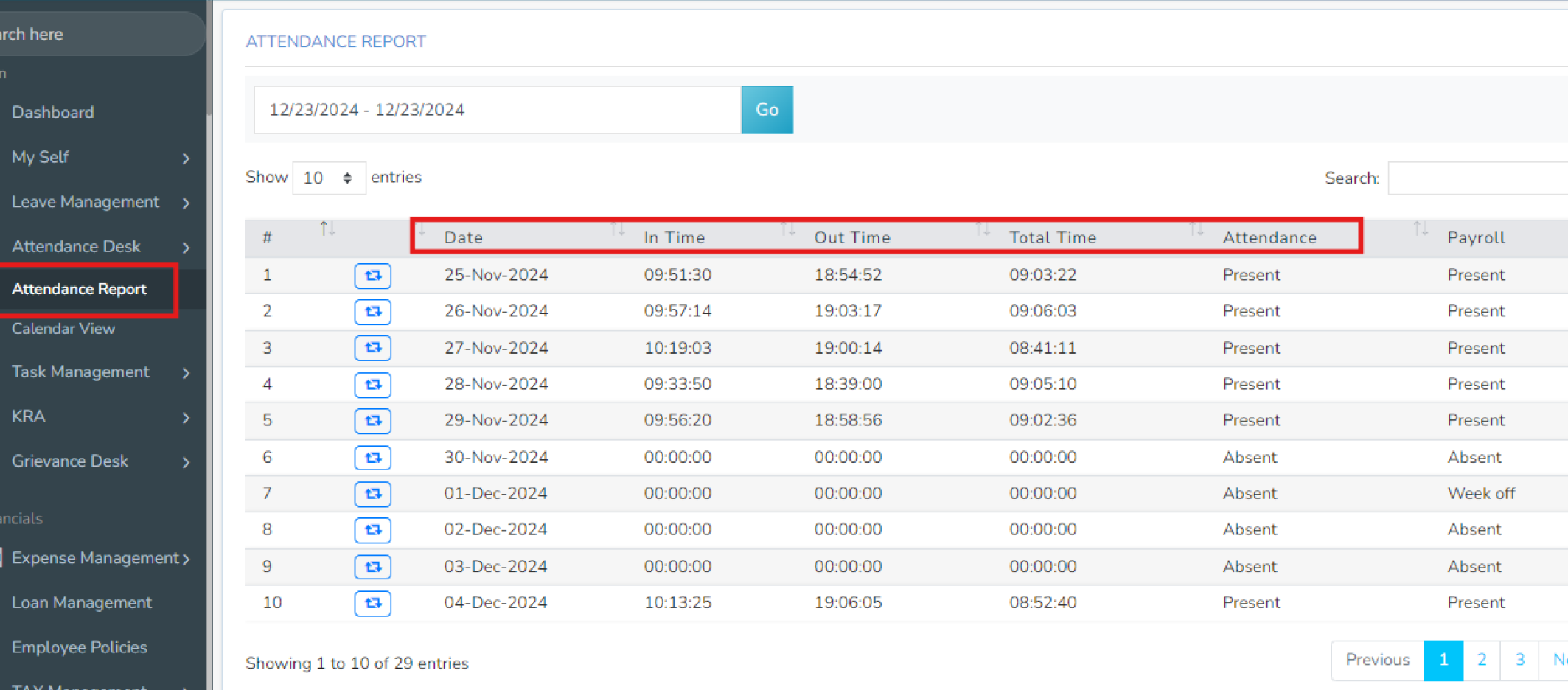Click the ATTENDANCE REPORT page heading

point(336,41)
